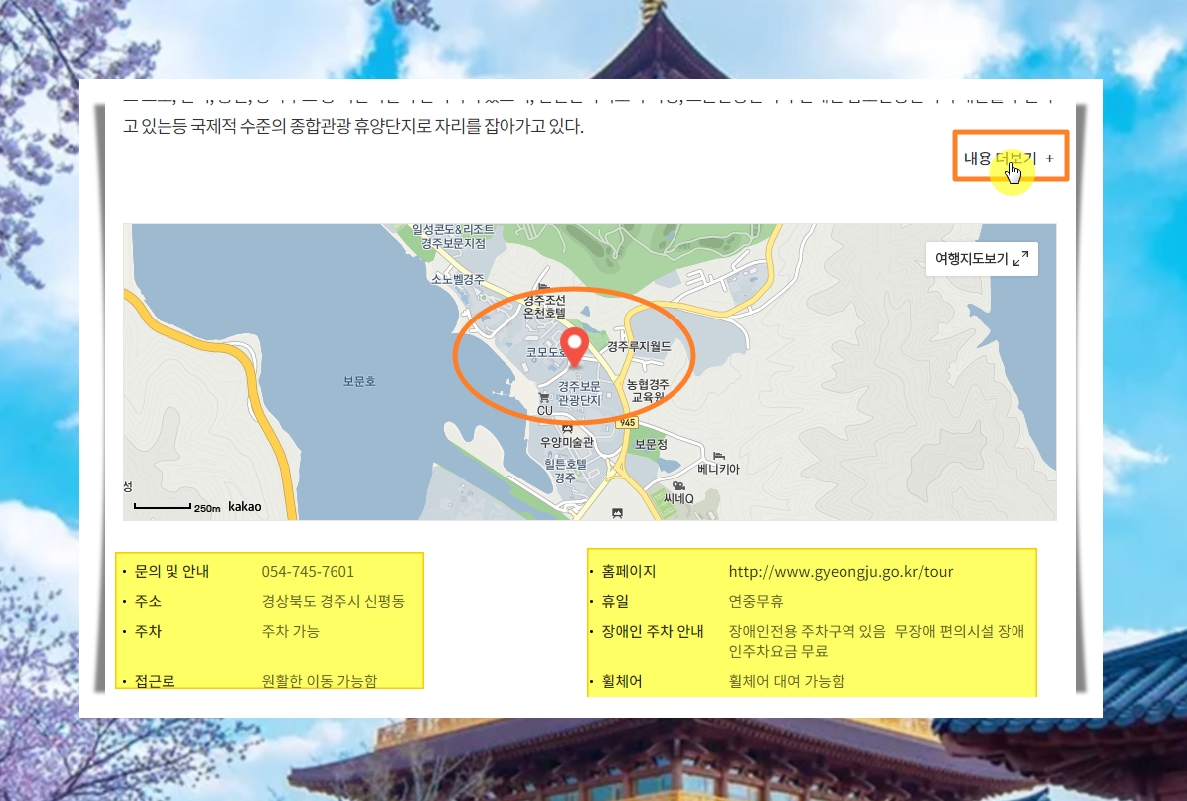Click the 씨네Q cinema label
The width and height of the screenshot is (1187, 801).
click(x=678, y=498)
